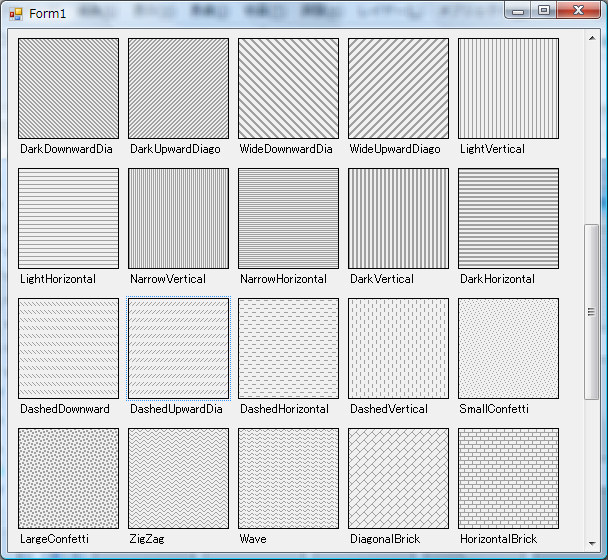
Task: Click the Form1 window icon in title bar
Action: click(15, 12)
